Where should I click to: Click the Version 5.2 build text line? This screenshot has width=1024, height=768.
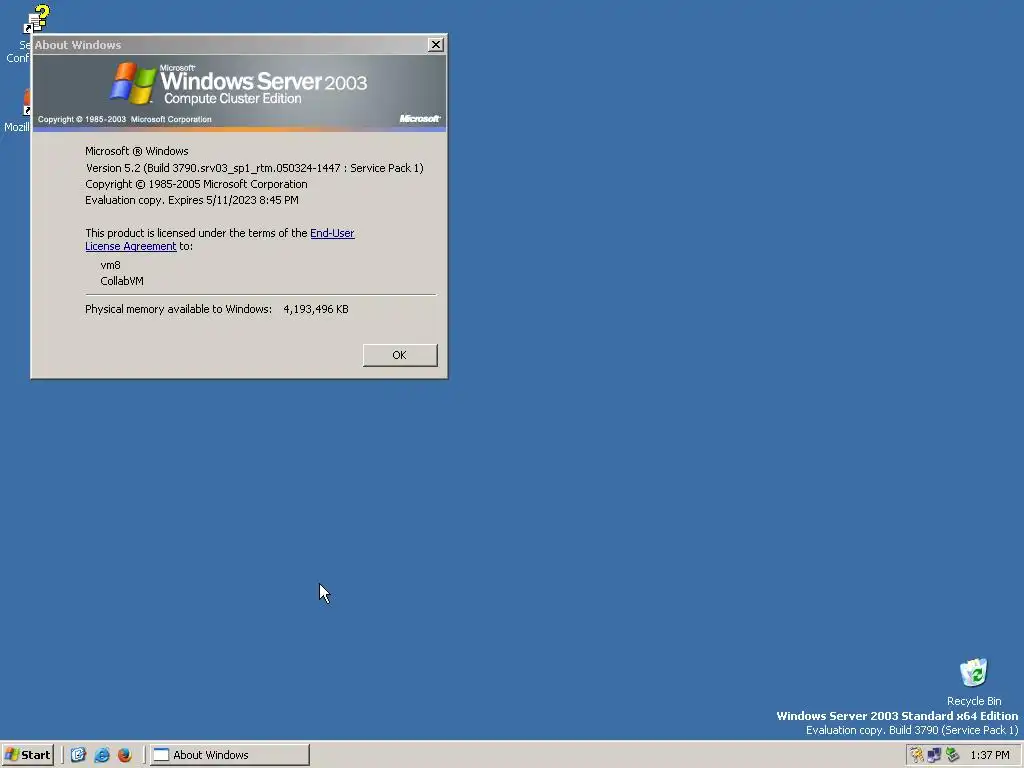[x=255, y=168]
